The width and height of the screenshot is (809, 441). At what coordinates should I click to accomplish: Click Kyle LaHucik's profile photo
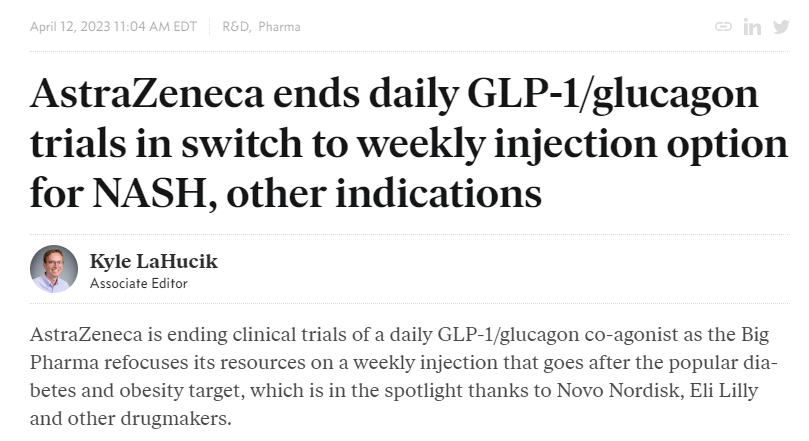(x=54, y=269)
